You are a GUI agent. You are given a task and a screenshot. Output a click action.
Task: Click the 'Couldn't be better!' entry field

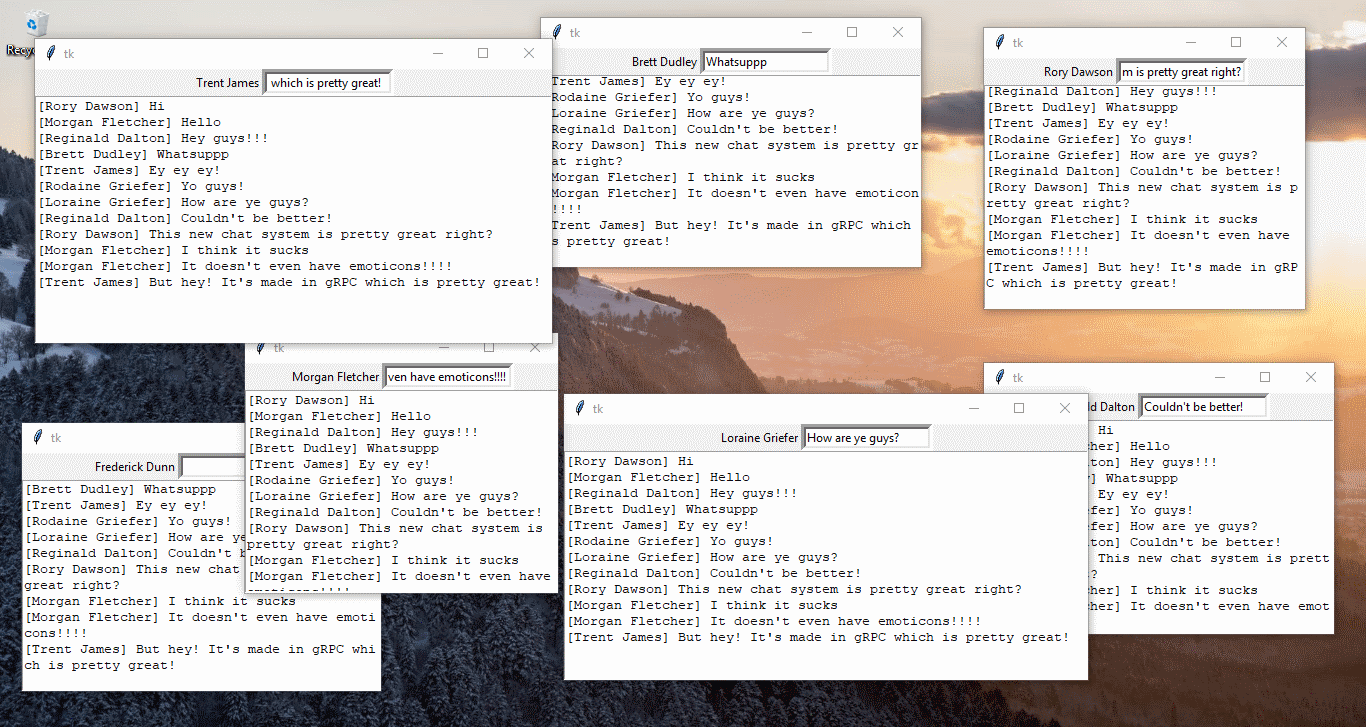point(1203,407)
